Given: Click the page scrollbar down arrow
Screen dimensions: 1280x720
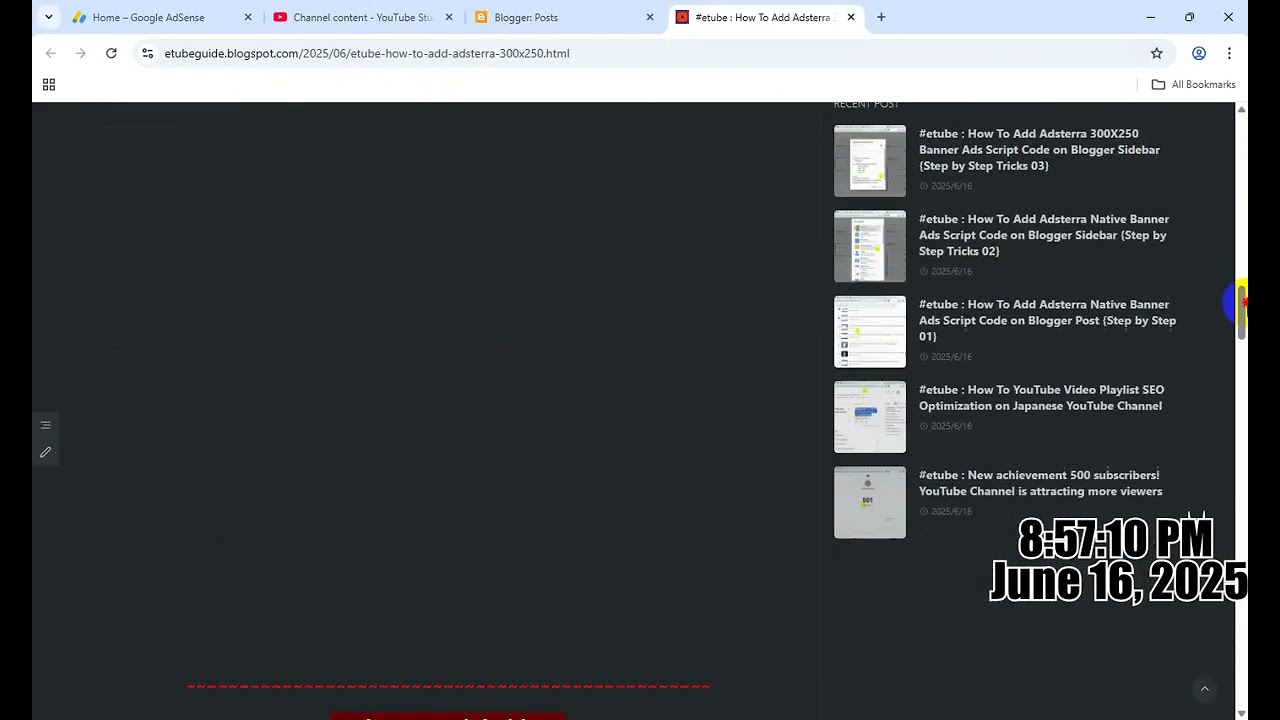Looking at the screenshot, I should coord(1242,713).
